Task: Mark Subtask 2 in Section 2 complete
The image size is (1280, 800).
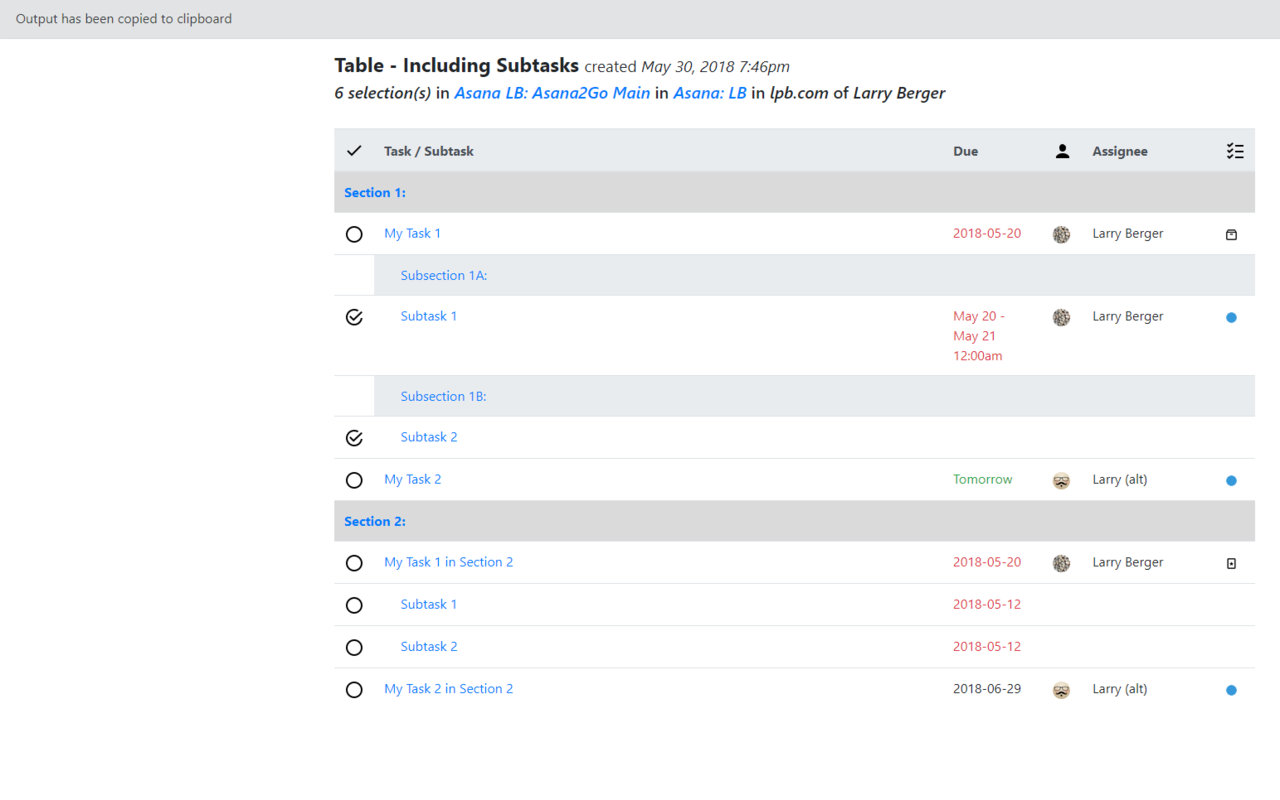Action: point(354,647)
